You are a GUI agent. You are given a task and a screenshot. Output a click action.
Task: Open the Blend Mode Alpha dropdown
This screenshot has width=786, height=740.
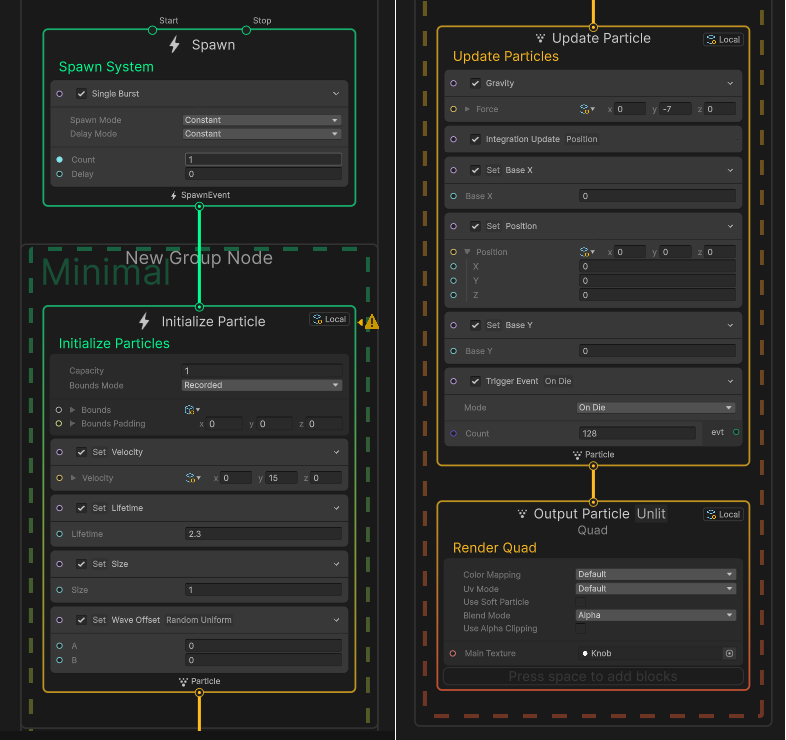(656, 615)
